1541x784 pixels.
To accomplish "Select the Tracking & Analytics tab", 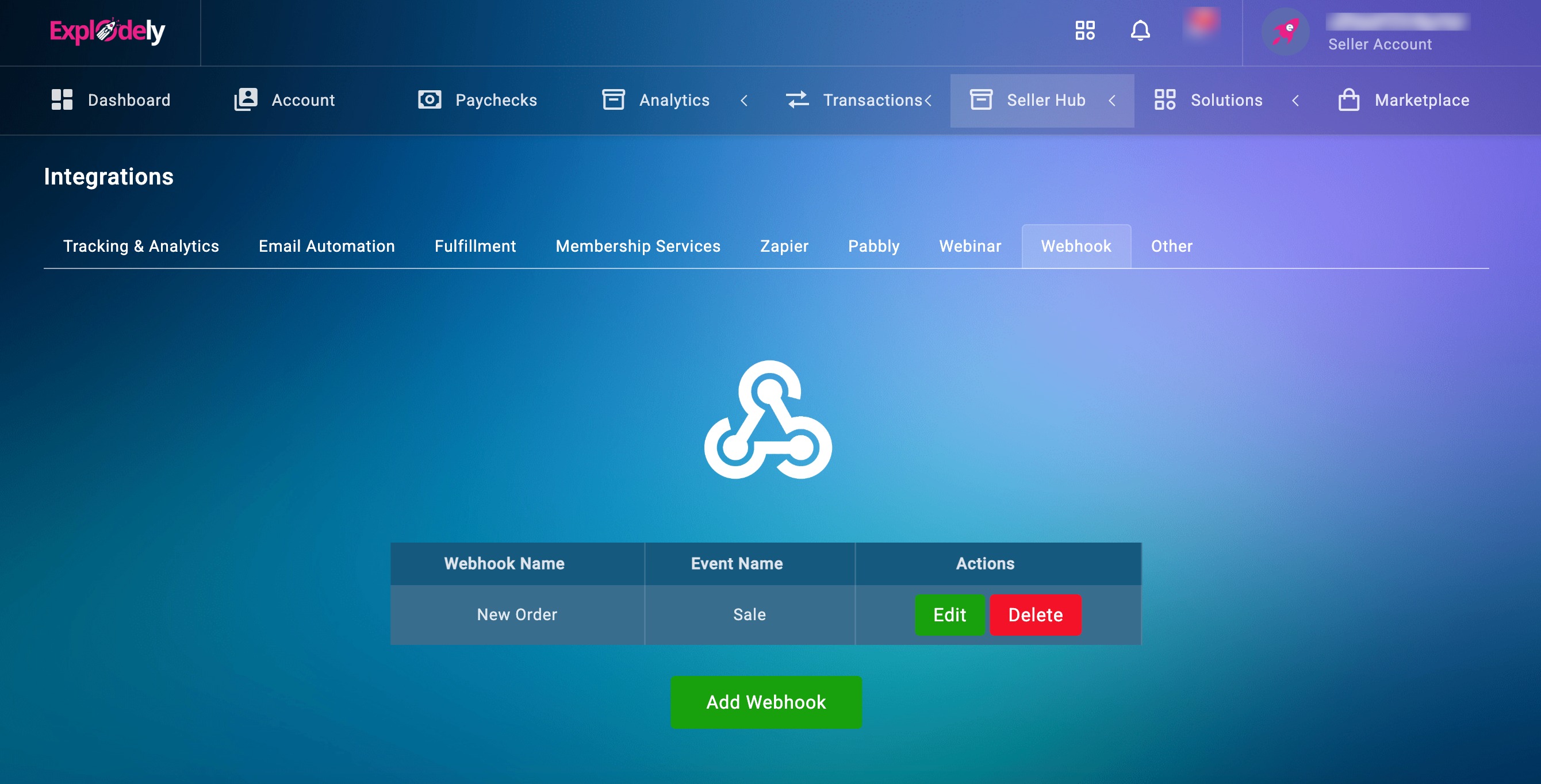I will tap(141, 247).
